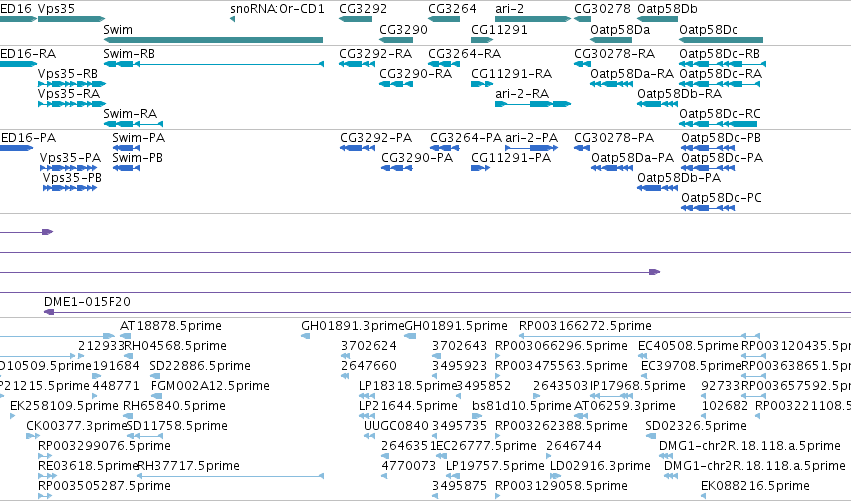Click the CG11291-RA transcript
851x501 pixels.
pos(482,84)
